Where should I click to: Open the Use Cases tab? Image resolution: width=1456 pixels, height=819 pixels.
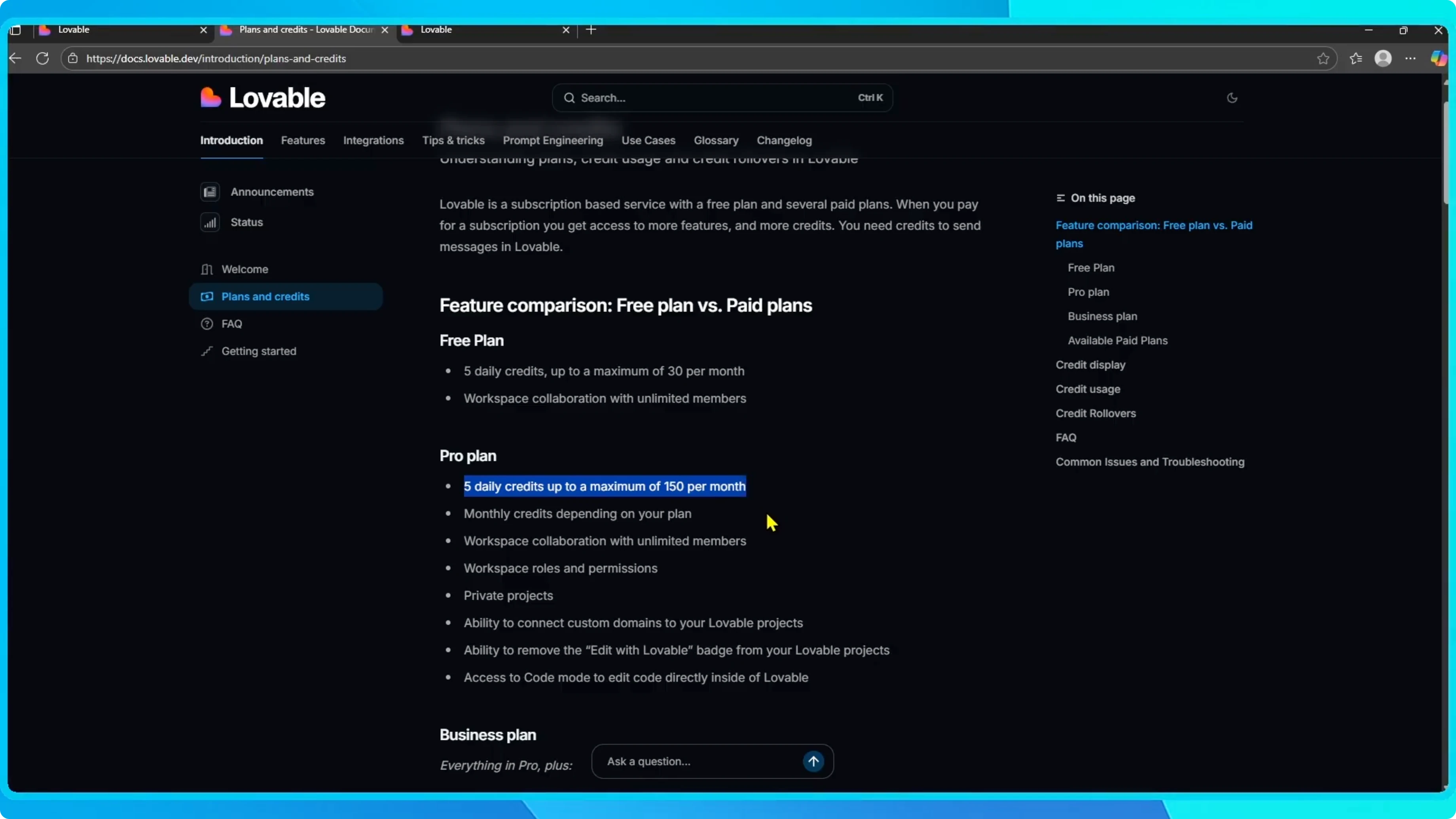648,140
